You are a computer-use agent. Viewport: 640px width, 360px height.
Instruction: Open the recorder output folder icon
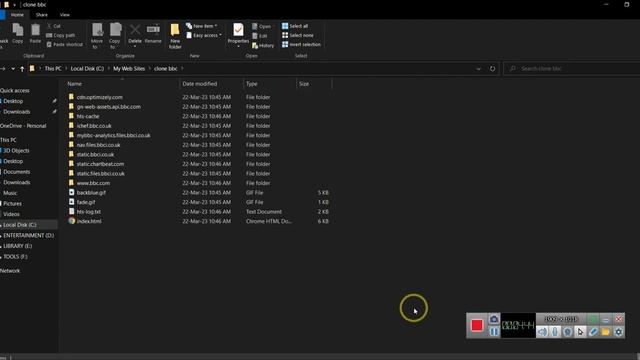coord(606,332)
